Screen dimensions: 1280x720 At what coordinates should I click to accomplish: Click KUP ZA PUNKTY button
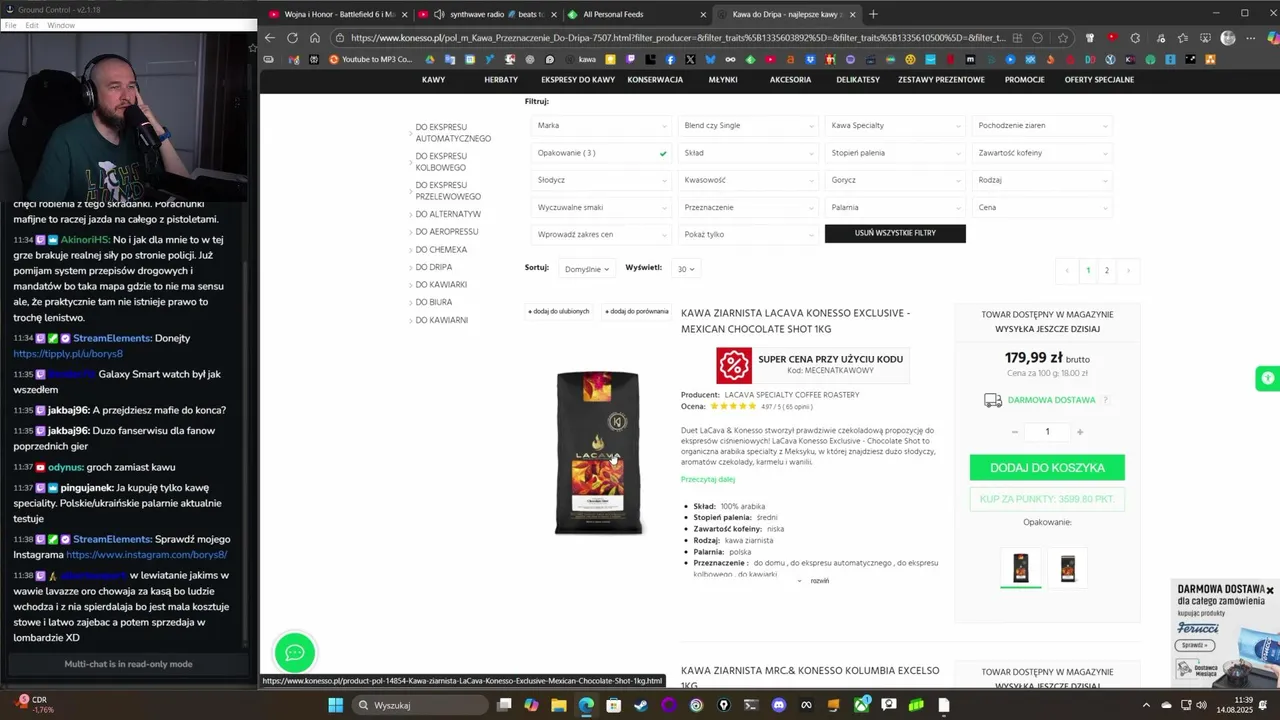pos(1047,499)
